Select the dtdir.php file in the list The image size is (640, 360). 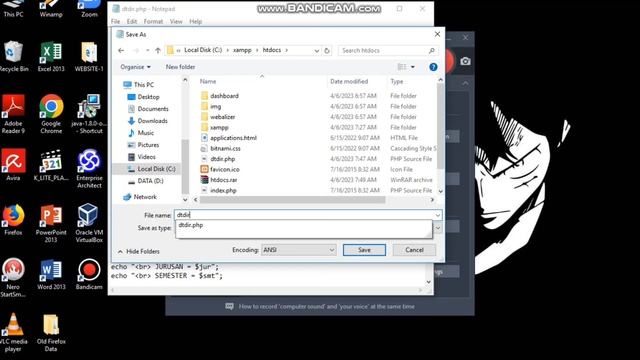pos(222,159)
